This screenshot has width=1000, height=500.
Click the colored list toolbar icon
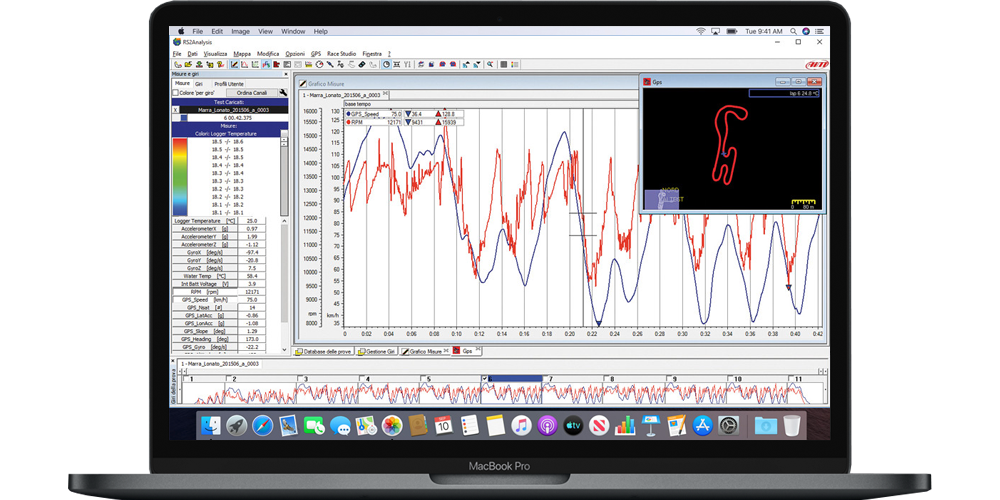click(514, 64)
